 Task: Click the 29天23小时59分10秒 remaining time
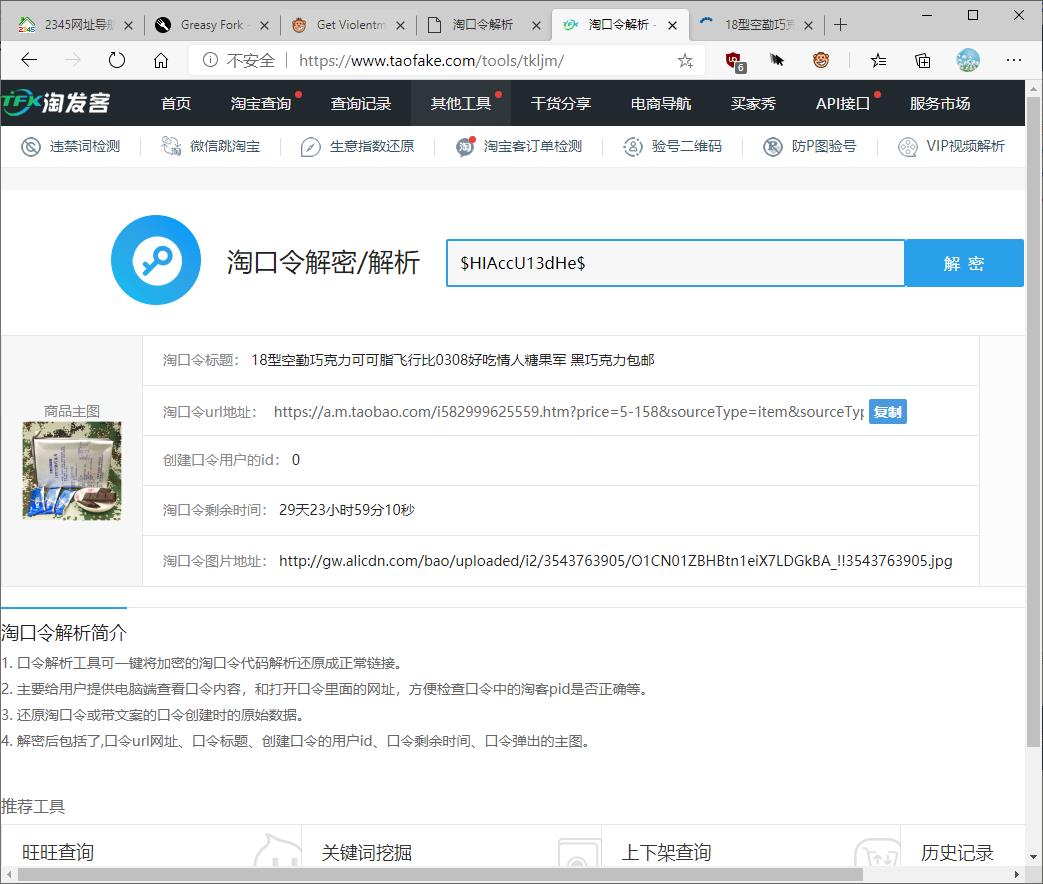pyautogui.click(x=347, y=510)
